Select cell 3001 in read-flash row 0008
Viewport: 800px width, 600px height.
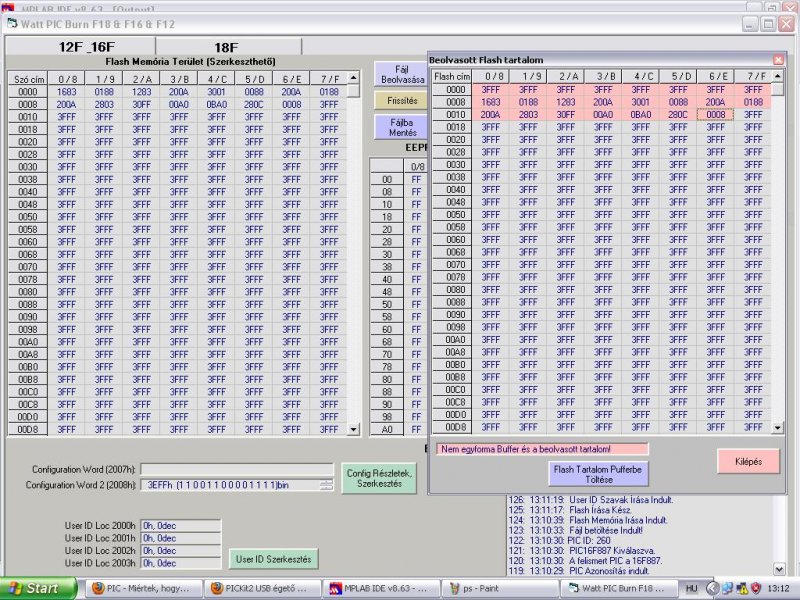point(640,102)
